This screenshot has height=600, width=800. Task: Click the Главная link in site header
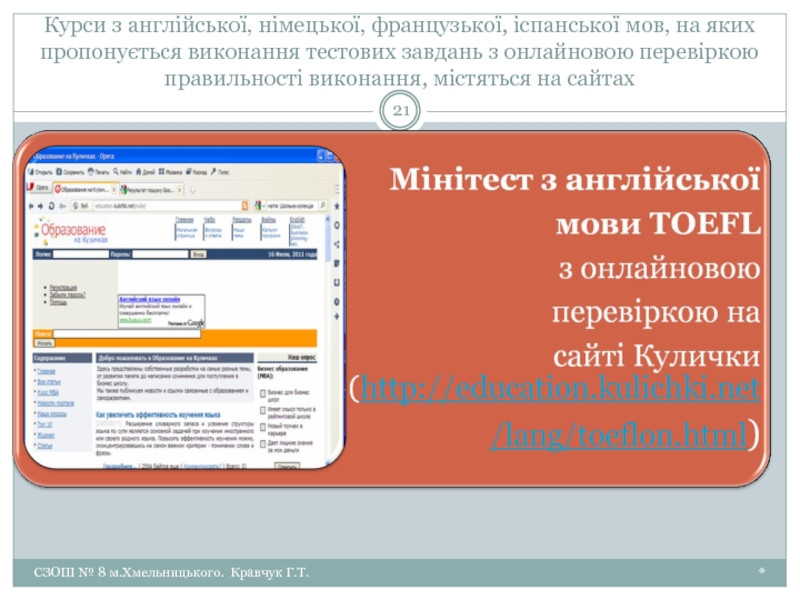coord(184,218)
